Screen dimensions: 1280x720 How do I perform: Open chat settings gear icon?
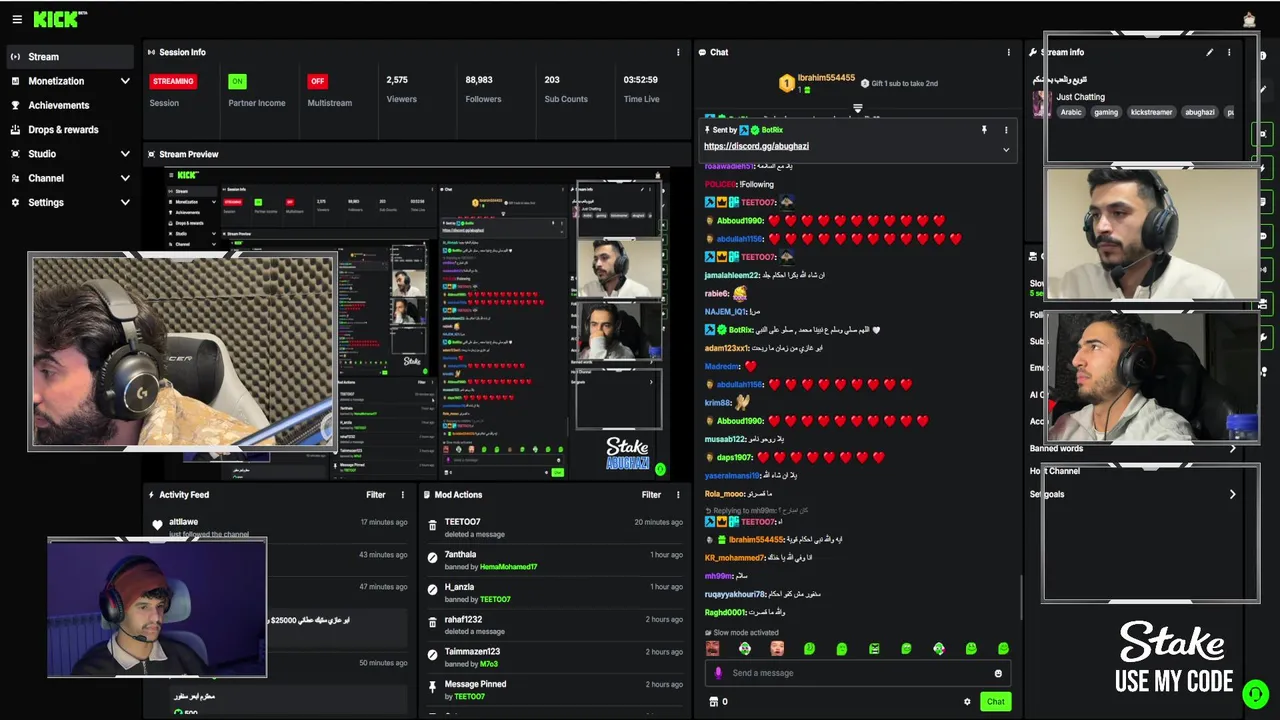(x=967, y=702)
